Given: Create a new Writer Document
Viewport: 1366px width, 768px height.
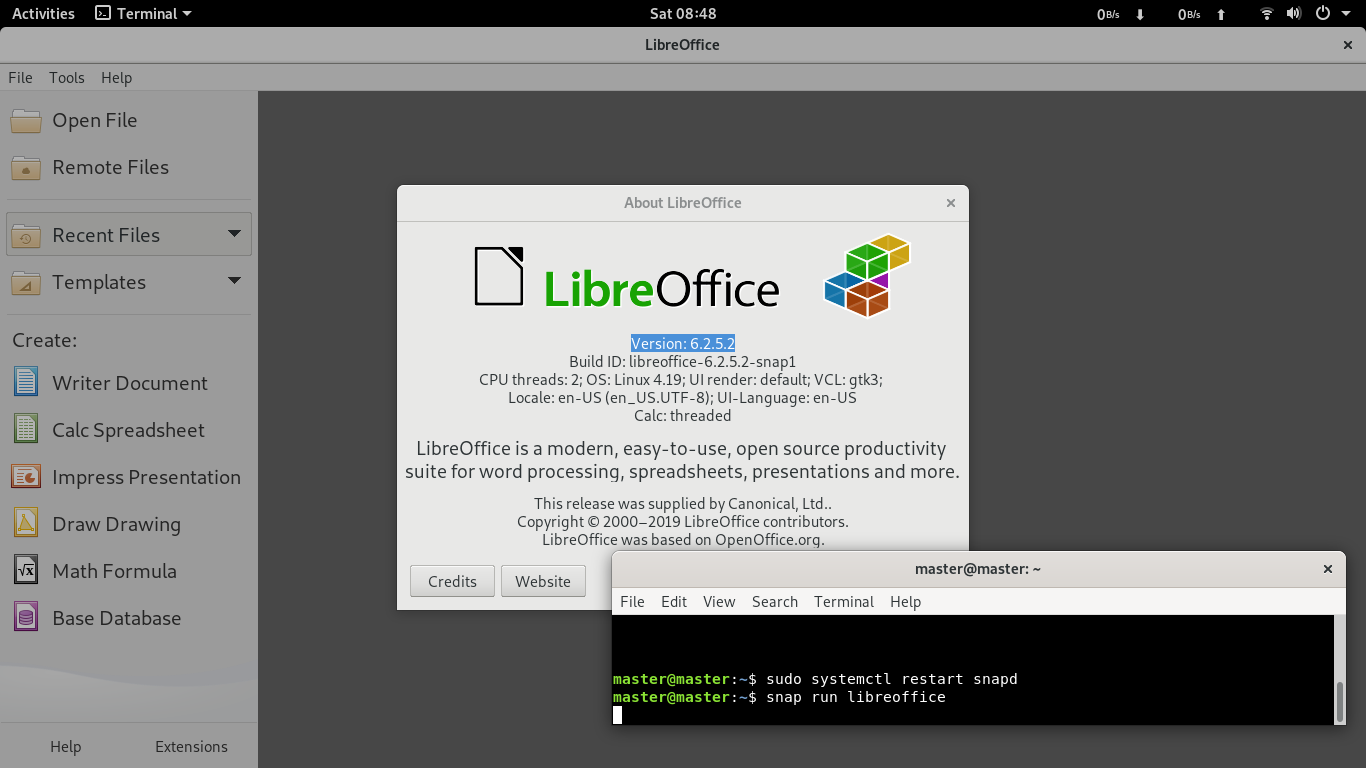Looking at the screenshot, I should (x=129, y=383).
